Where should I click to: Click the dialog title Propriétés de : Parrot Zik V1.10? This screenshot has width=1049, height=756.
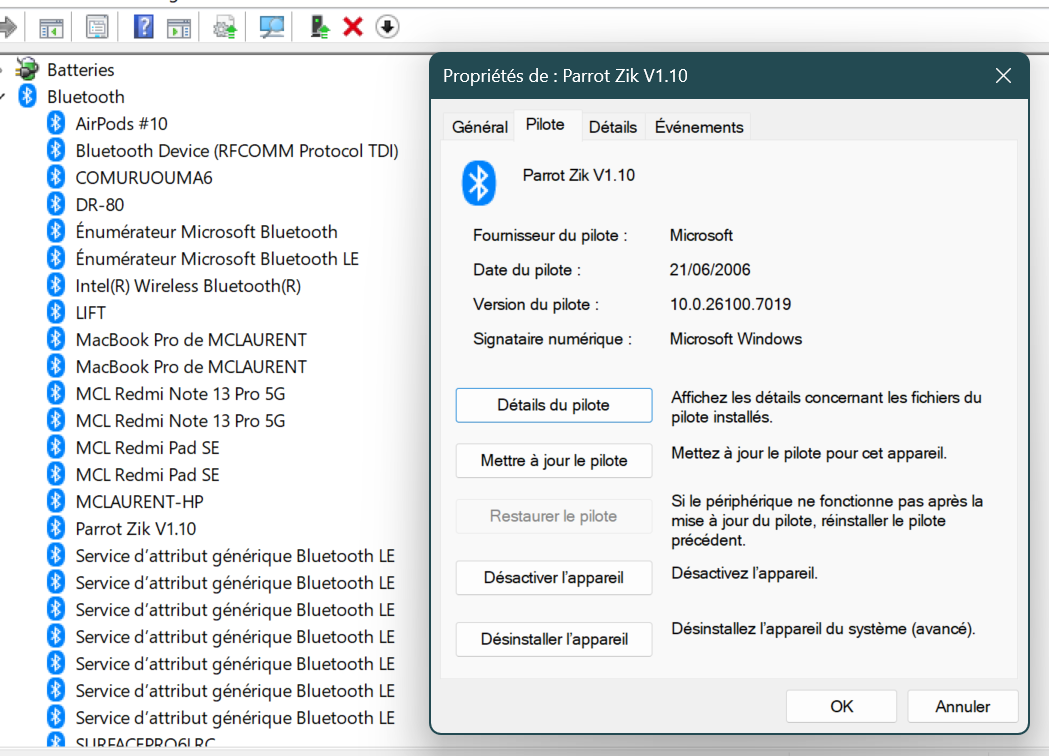coord(565,76)
